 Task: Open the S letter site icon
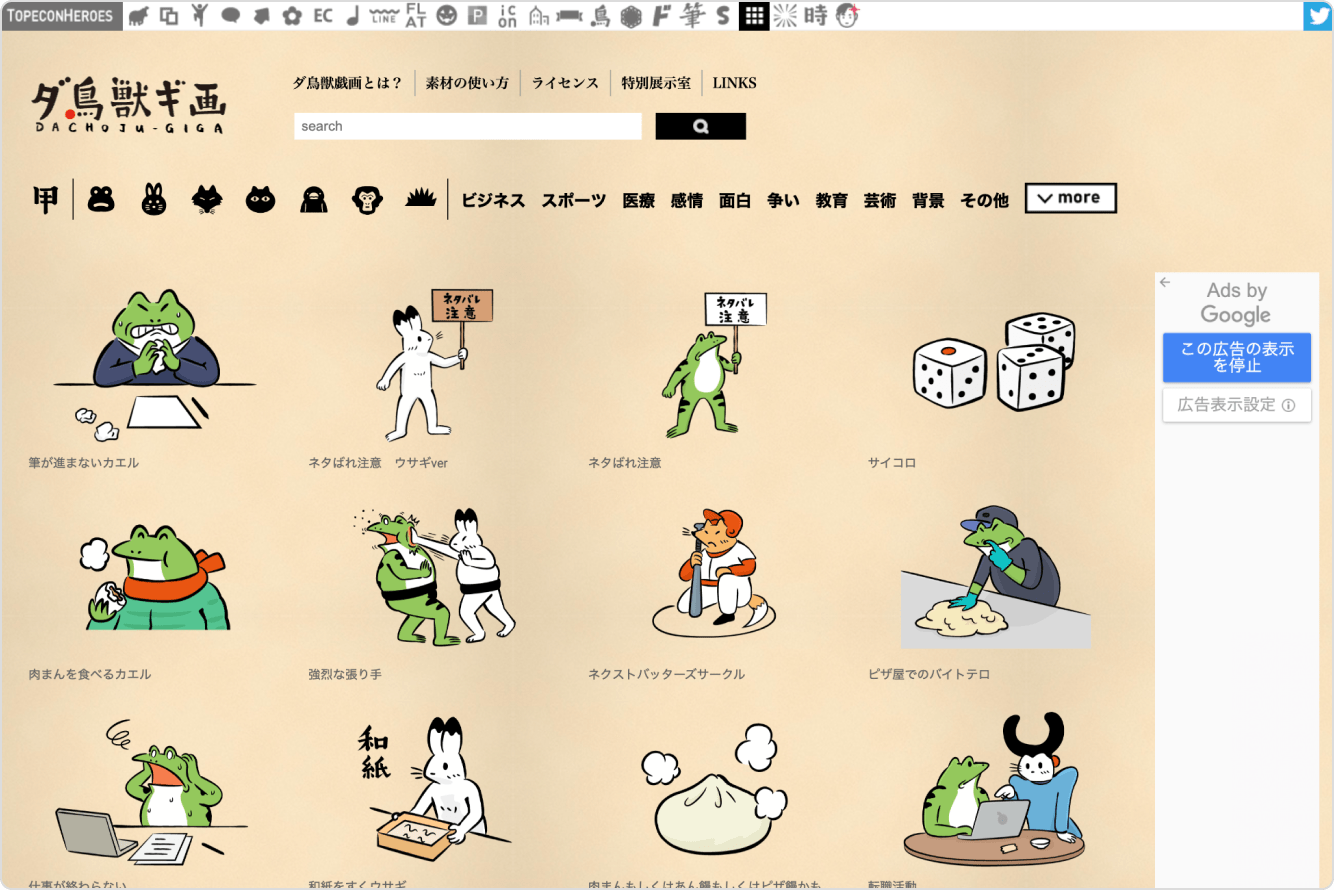click(x=723, y=16)
